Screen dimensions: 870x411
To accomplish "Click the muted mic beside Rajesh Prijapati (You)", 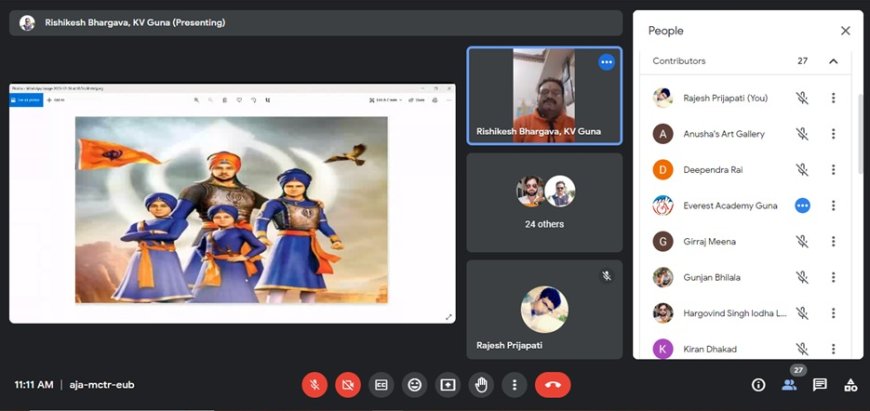I will click(802, 98).
